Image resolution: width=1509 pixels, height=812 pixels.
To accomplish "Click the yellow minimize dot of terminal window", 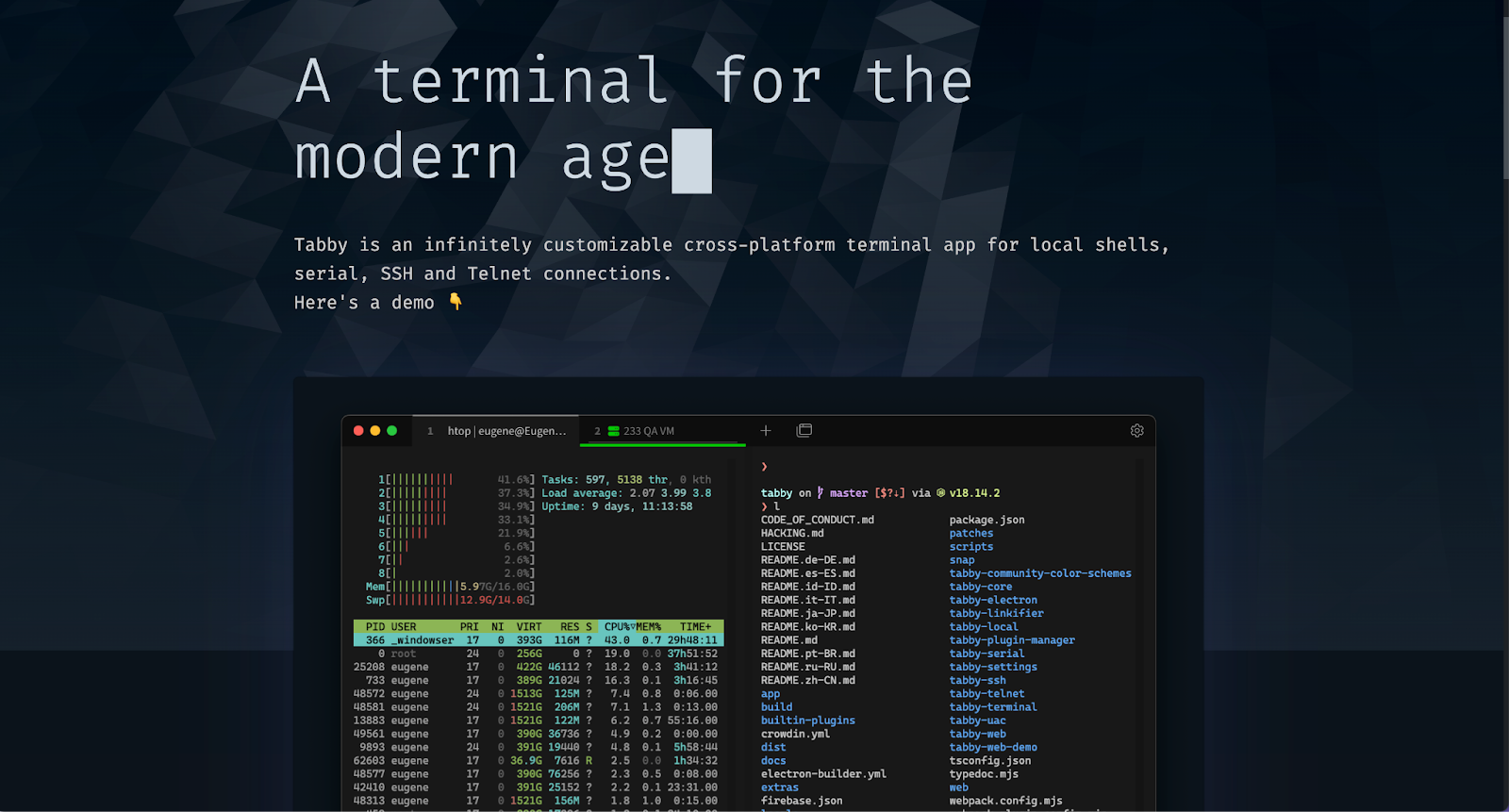I will click(375, 430).
